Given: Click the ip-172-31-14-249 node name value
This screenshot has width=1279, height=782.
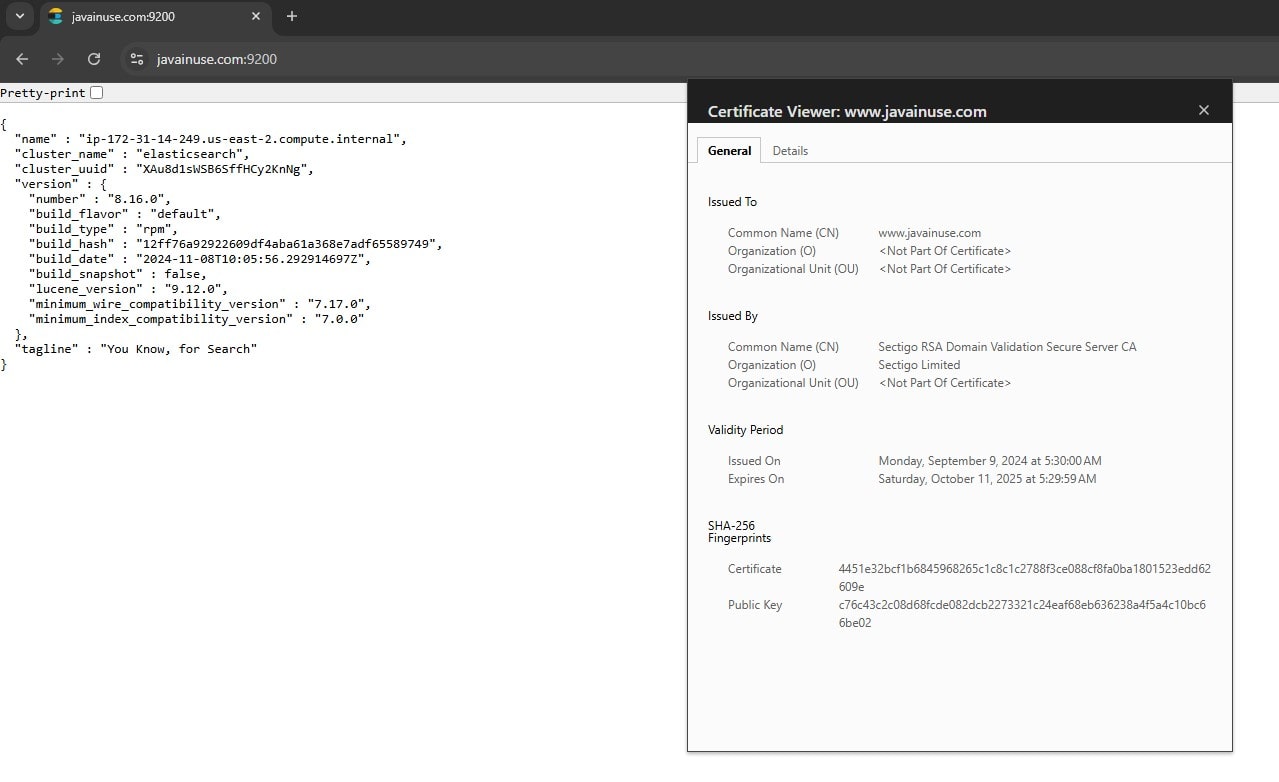Looking at the screenshot, I should coord(242,139).
